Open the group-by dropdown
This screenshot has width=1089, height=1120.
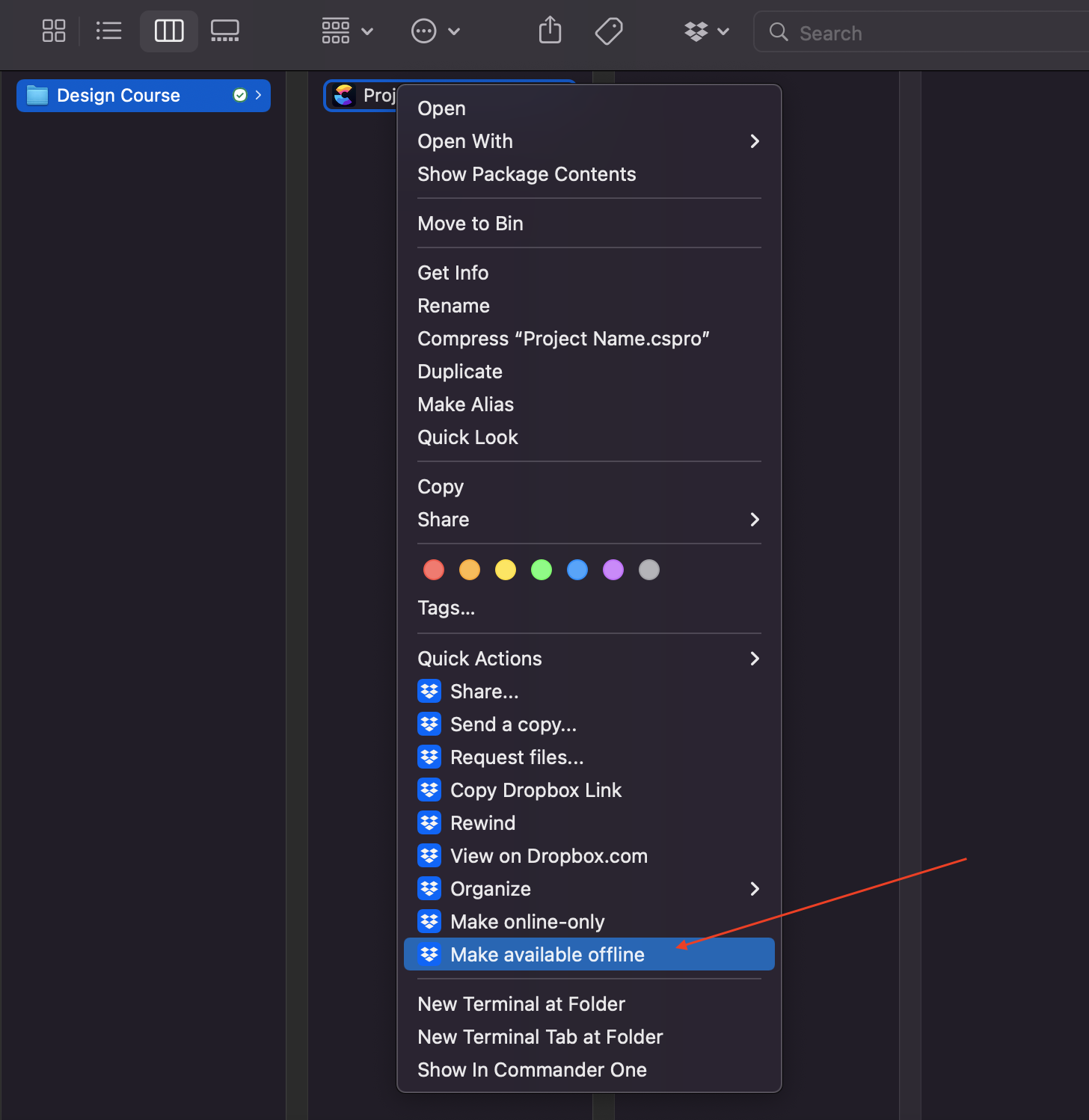[x=347, y=31]
